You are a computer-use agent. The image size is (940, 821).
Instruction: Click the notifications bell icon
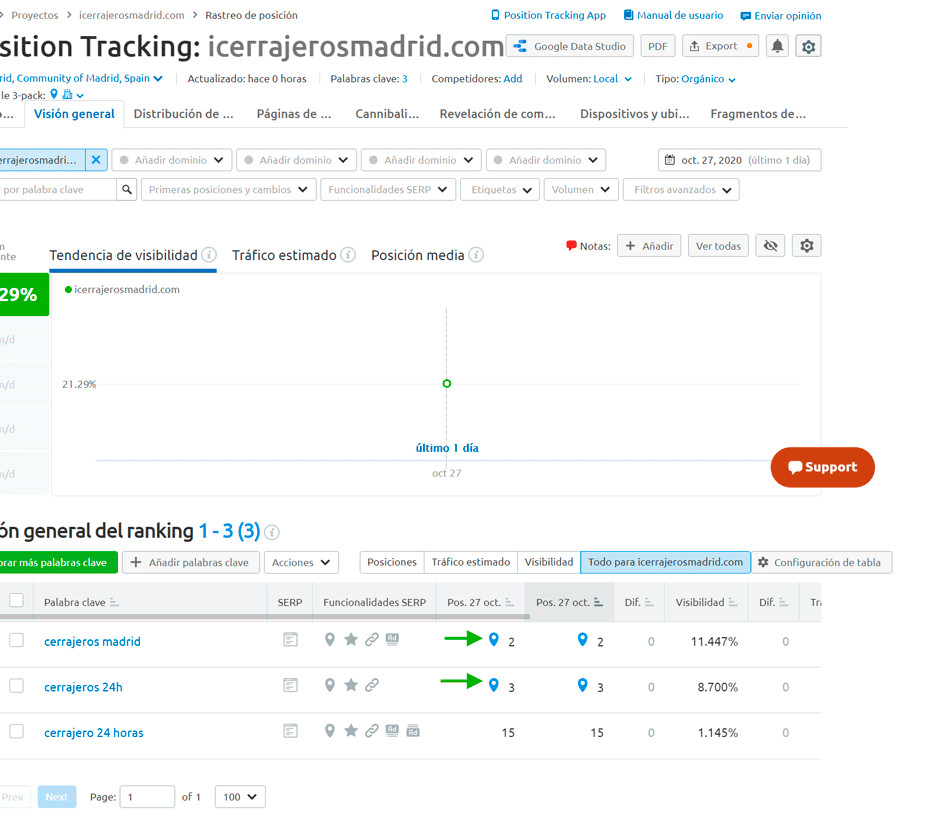coord(777,46)
